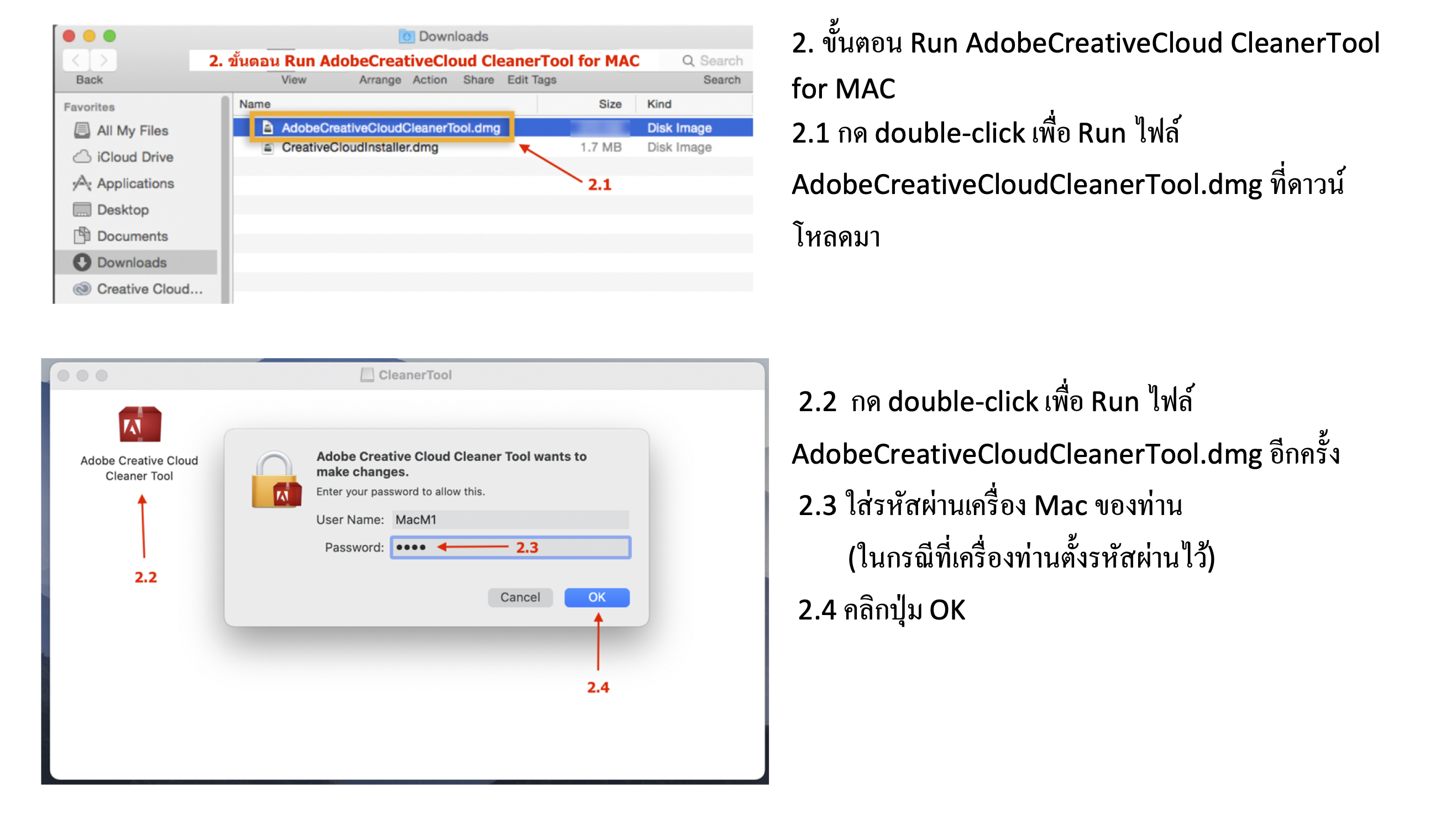Open Creative Cloud Files sidebar item
This screenshot has height=819, width=1456.
(x=149, y=289)
